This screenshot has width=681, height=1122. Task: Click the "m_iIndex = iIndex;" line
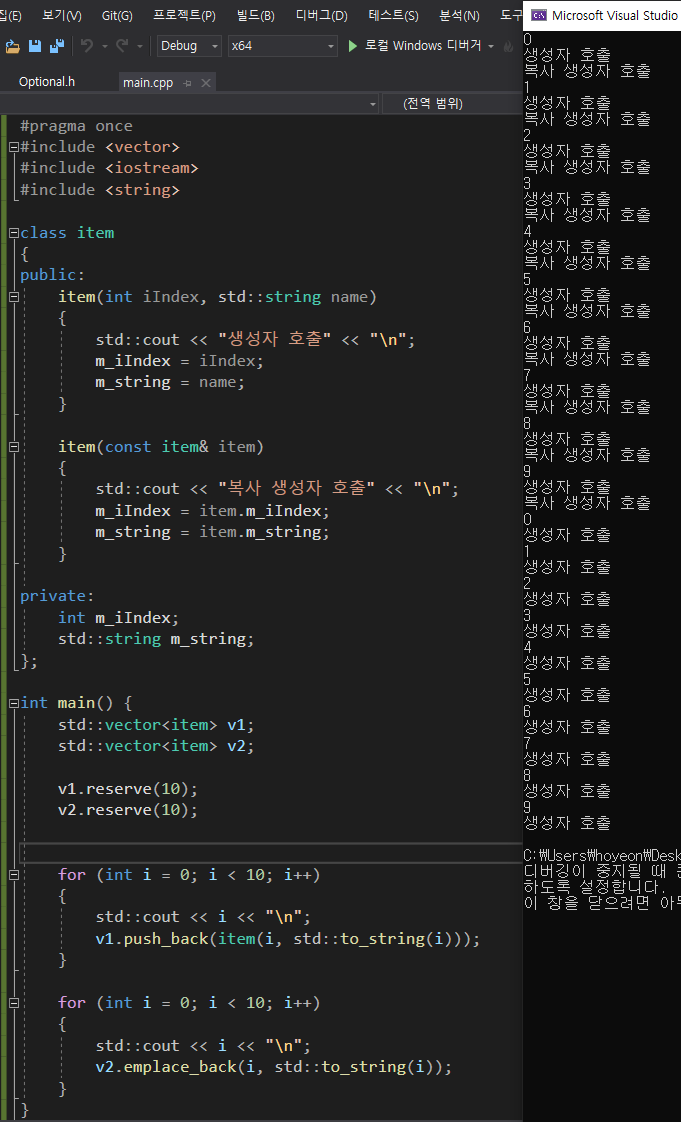pyautogui.click(x=180, y=361)
